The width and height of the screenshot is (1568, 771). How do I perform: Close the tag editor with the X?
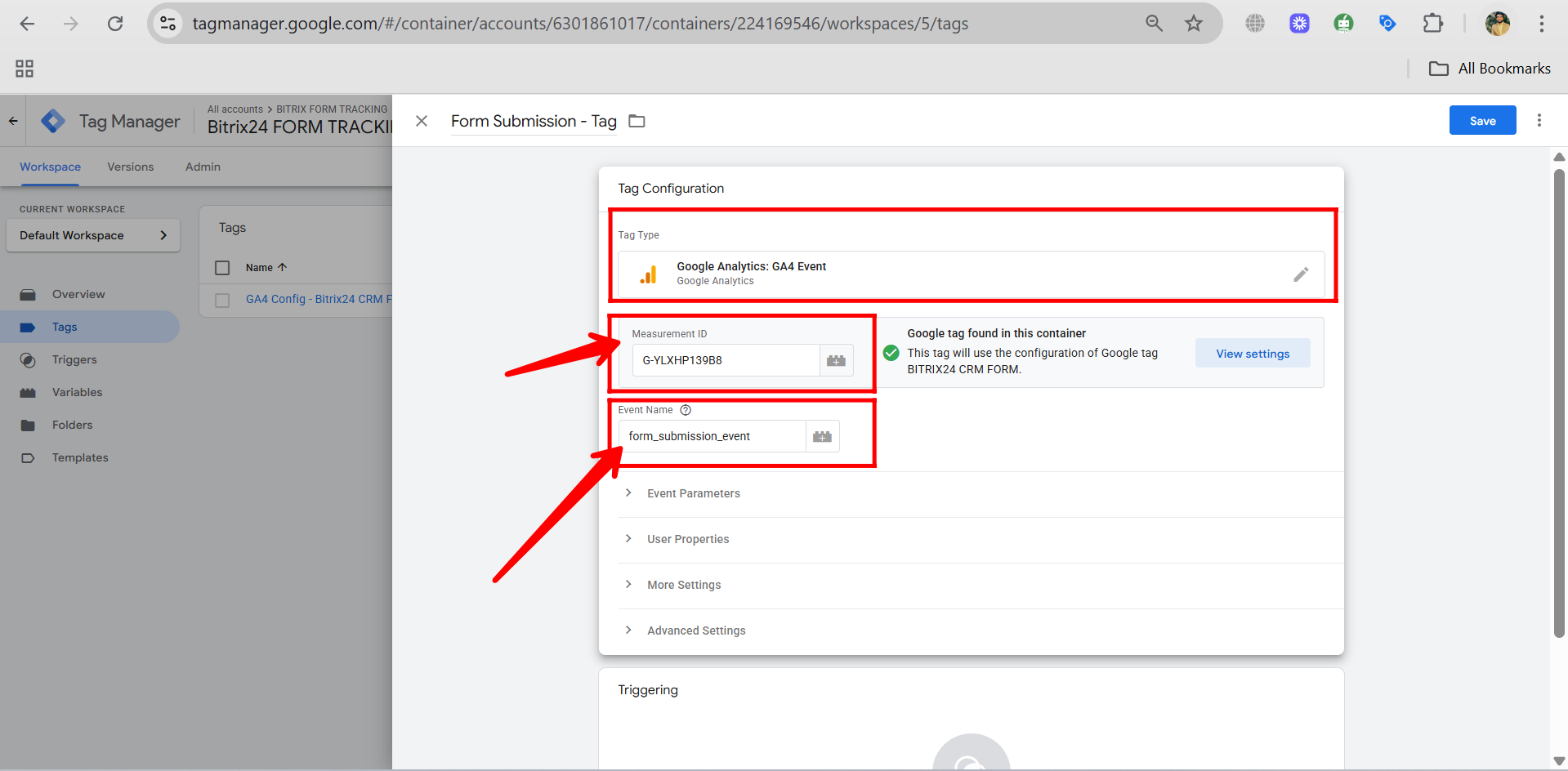point(422,121)
